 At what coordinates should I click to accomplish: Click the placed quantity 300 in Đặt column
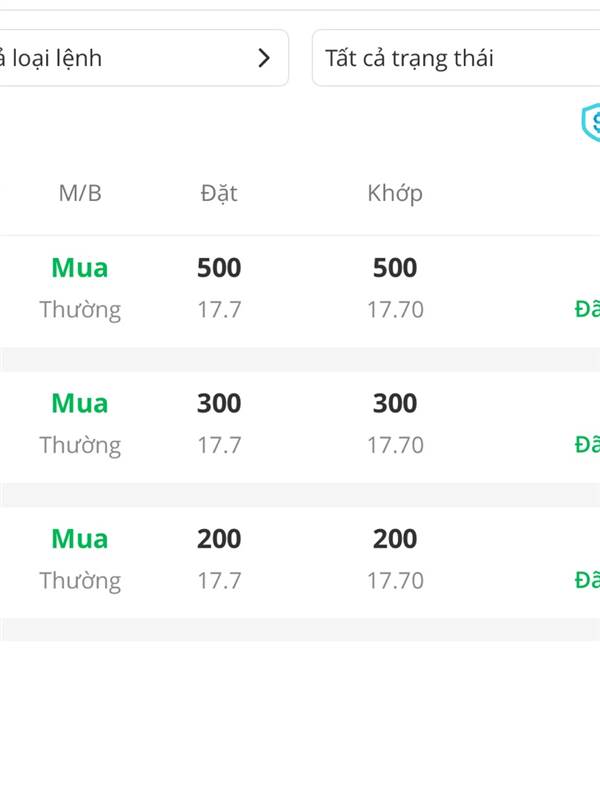click(219, 404)
